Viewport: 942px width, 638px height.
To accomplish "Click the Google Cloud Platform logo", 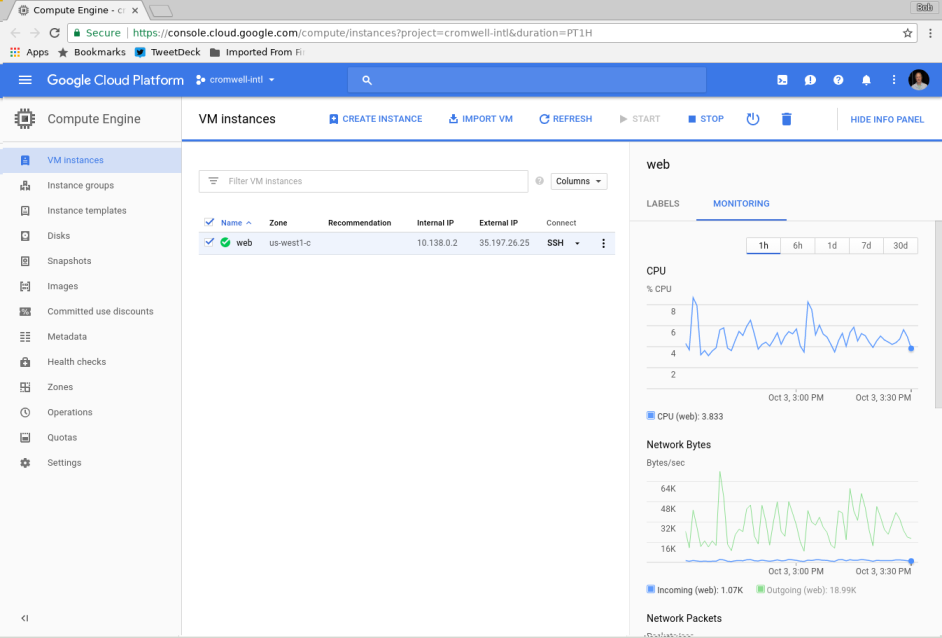I will point(115,80).
